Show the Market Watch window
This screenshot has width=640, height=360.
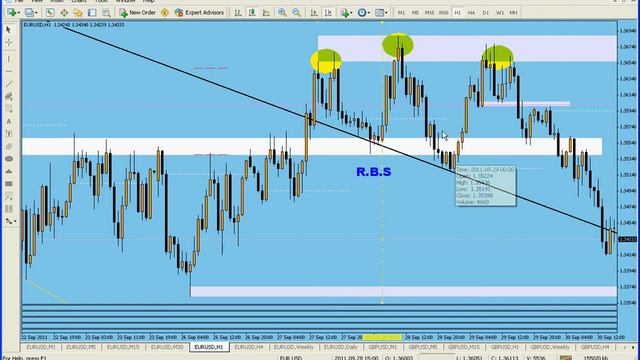(x=50, y=13)
